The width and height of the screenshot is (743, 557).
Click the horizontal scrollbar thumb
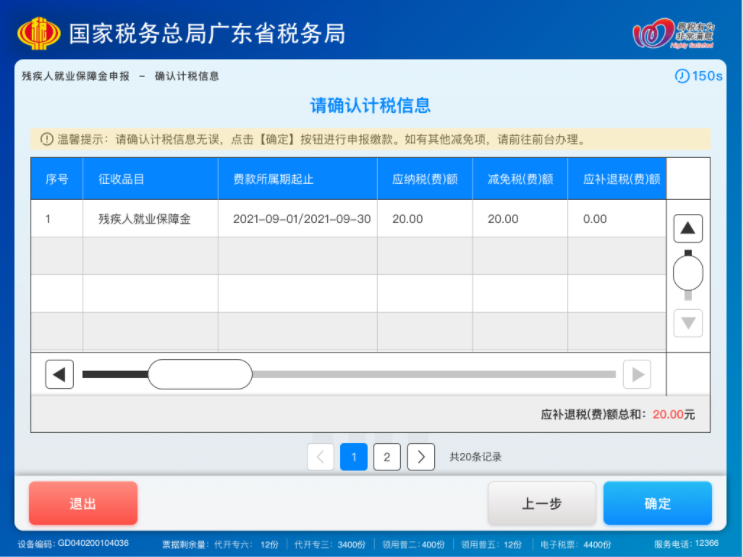(200, 374)
